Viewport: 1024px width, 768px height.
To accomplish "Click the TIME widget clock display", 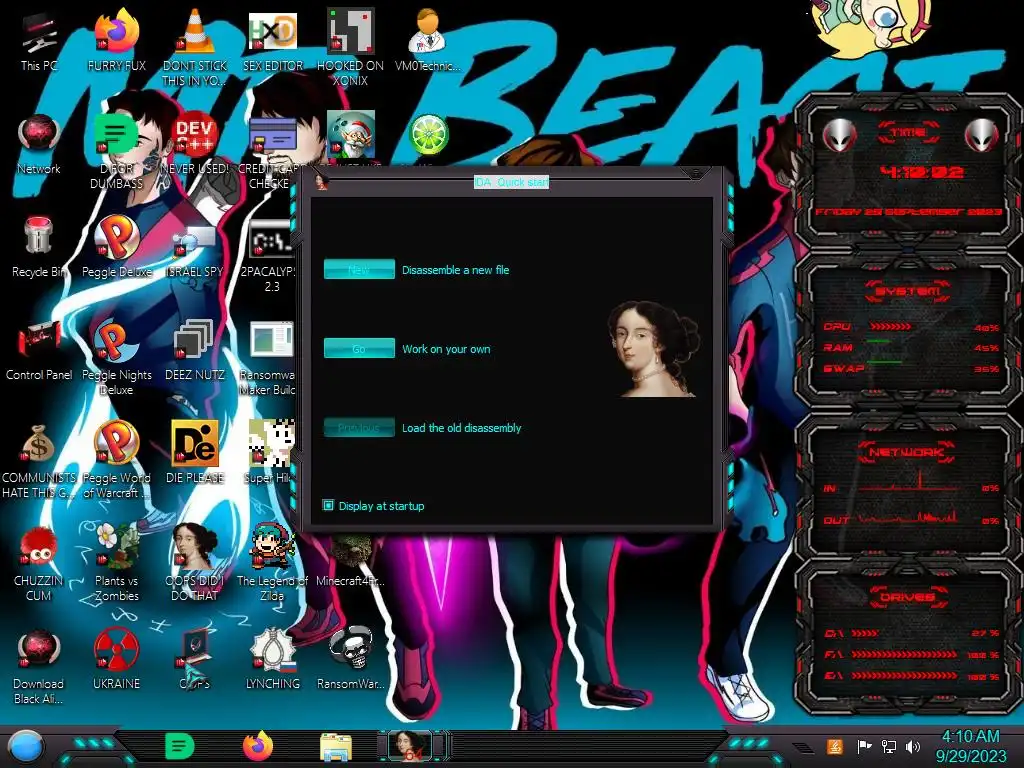I will 921,172.
